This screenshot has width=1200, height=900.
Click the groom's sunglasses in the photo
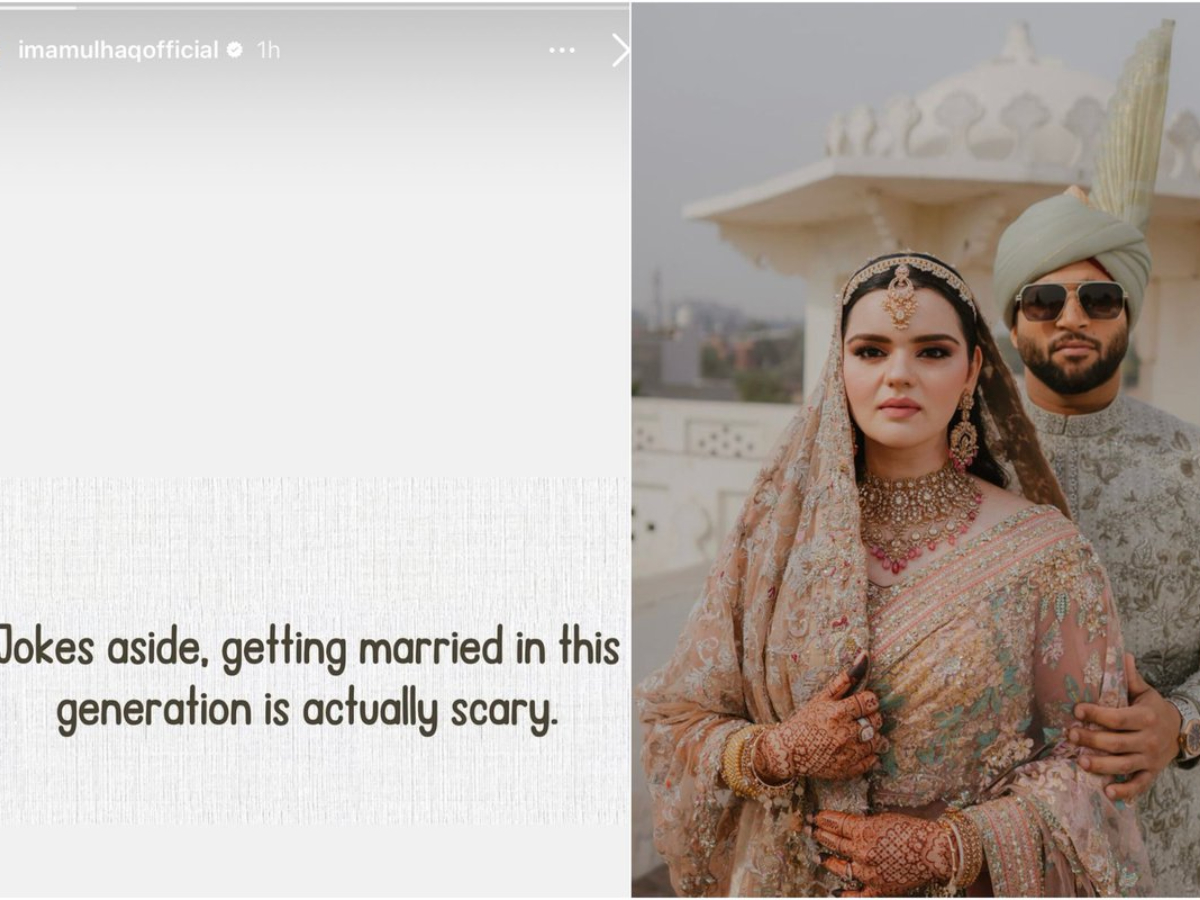pos(1071,300)
